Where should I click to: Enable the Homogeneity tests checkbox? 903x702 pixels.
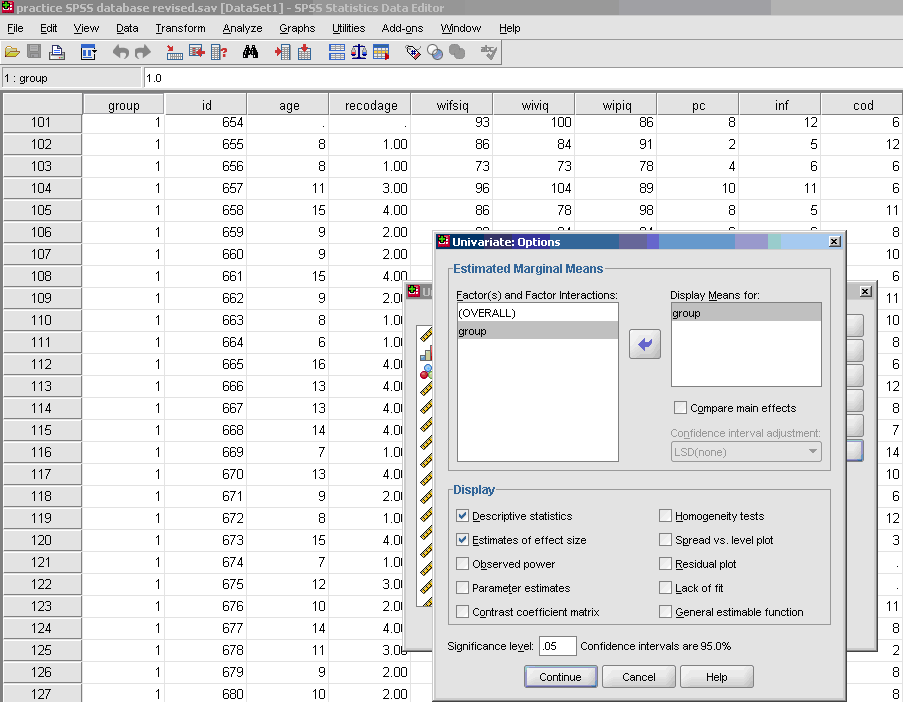pos(666,516)
